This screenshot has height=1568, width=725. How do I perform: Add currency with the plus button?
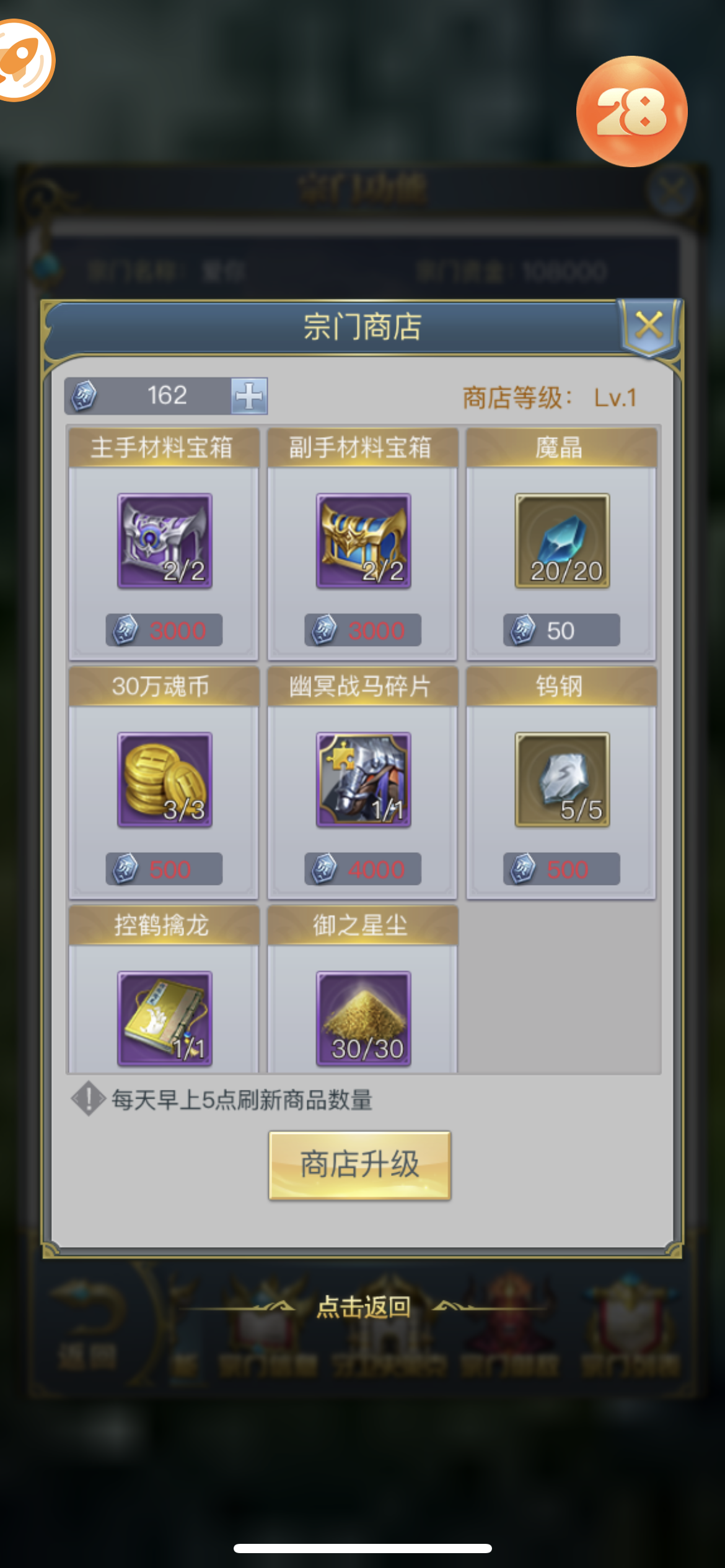click(250, 396)
